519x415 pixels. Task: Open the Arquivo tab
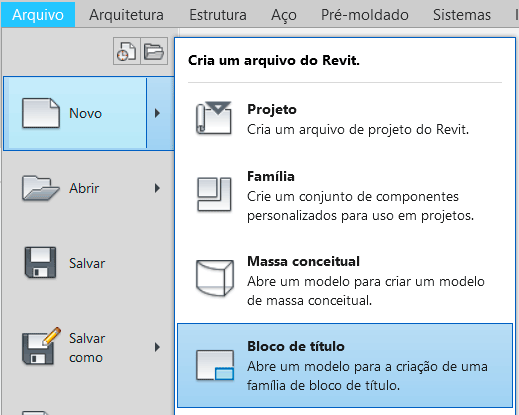pyautogui.click(x=38, y=15)
